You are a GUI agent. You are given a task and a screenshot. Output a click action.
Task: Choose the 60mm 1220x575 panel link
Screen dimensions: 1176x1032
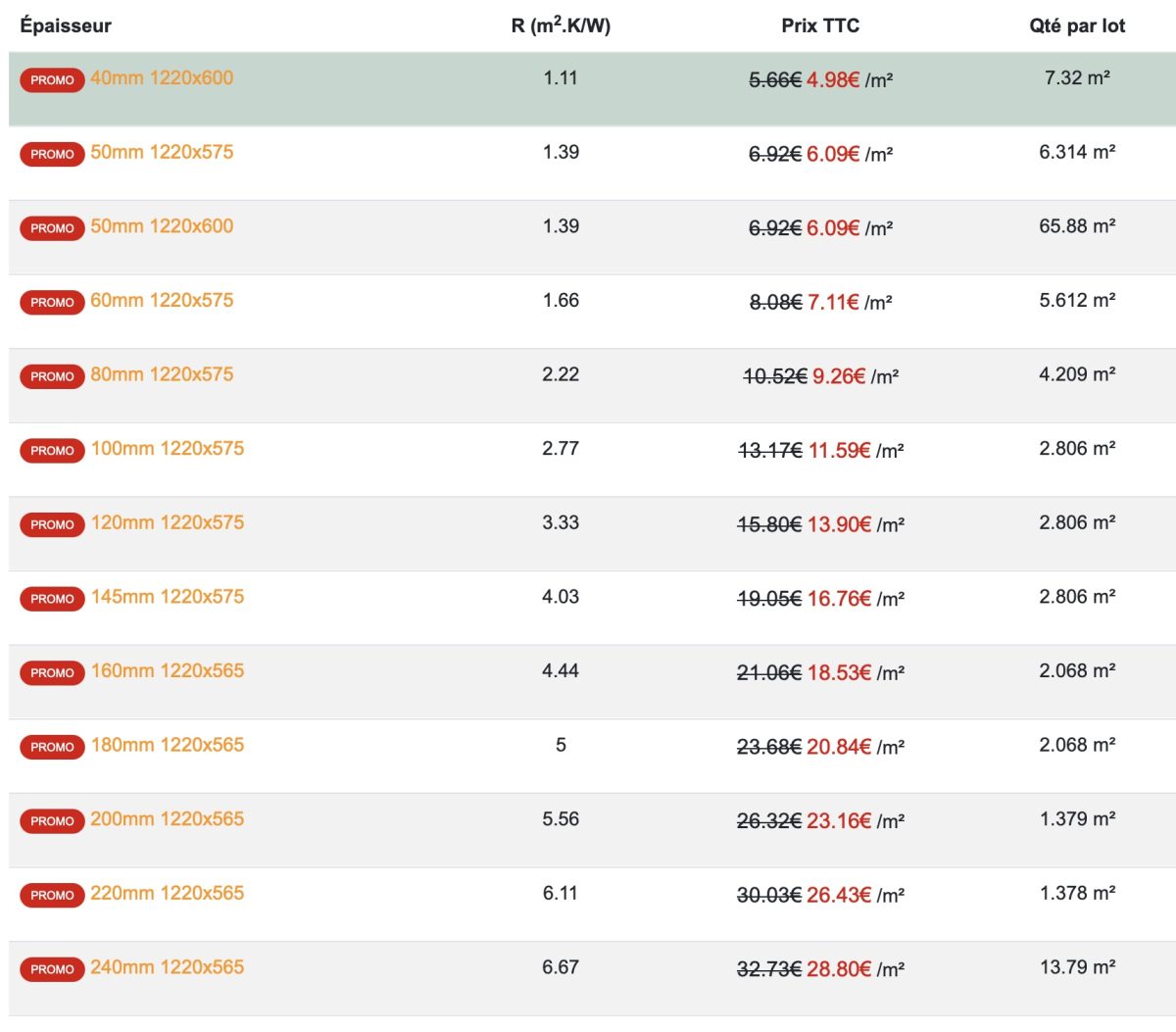pyautogui.click(x=162, y=301)
